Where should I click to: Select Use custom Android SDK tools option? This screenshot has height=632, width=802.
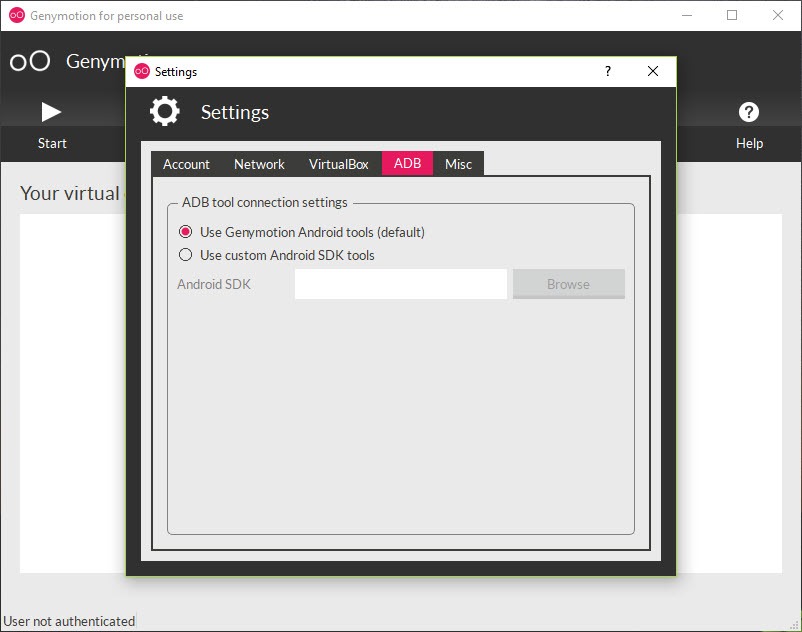click(277, 255)
